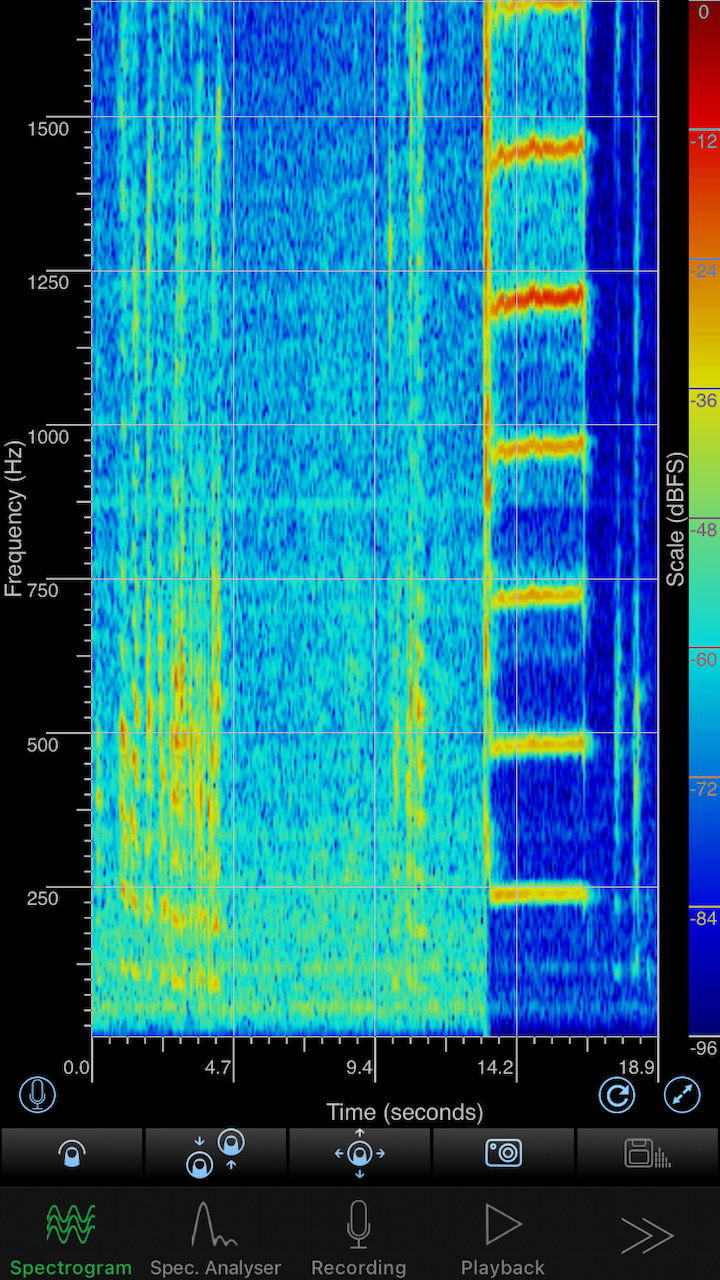The height and width of the screenshot is (1280, 720).
Task: Click the dBFS color scale bar
Action: (x=703, y=520)
